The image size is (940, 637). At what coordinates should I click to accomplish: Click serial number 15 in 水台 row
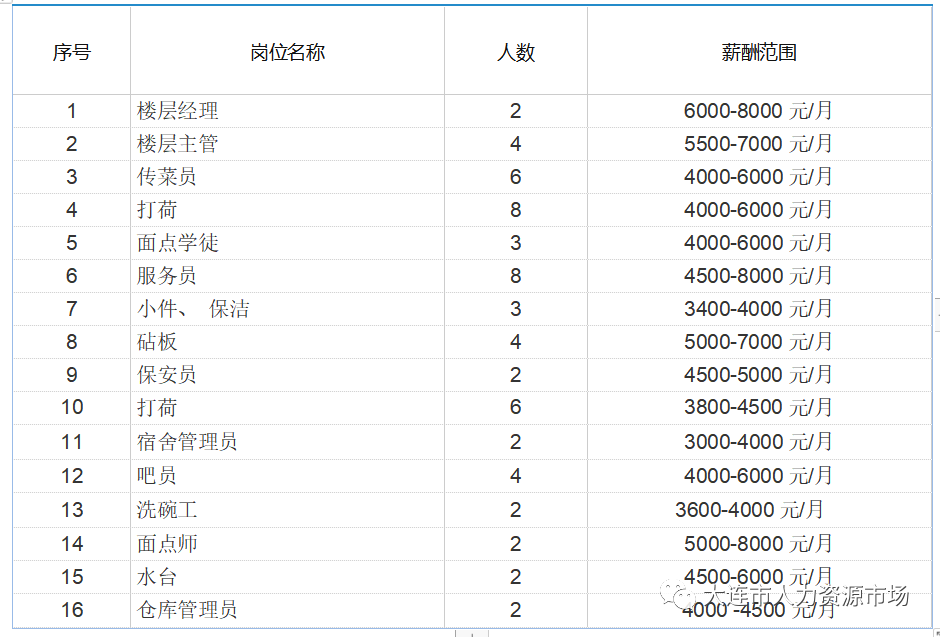[72, 577]
